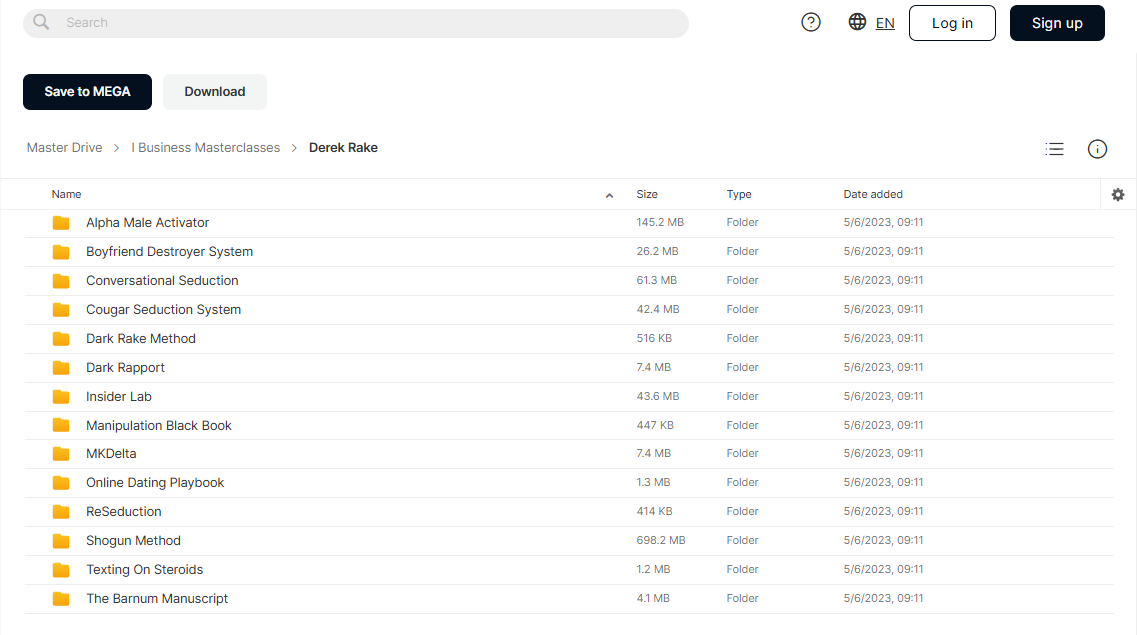Viewport: 1137px width, 635px height.
Task: Select the Boyfriend Destroyer System name
Action: tap(170, 252)
